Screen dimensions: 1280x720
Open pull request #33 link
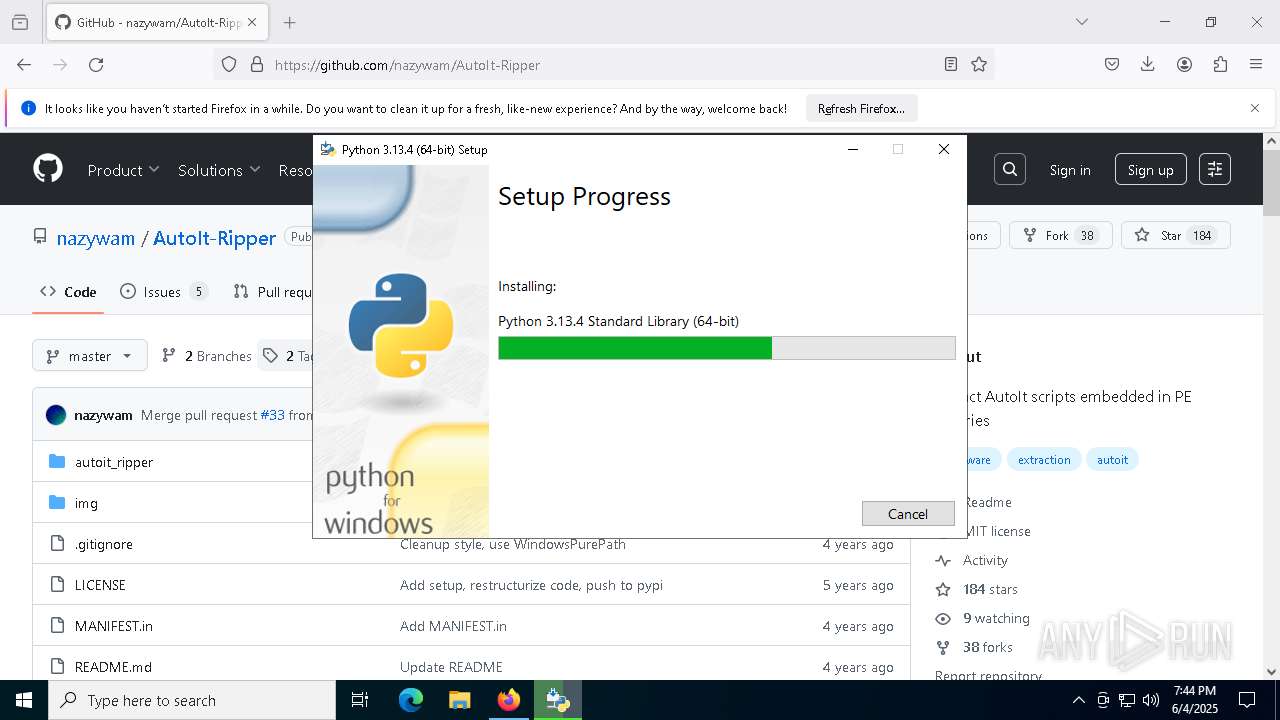pos(272,415)
